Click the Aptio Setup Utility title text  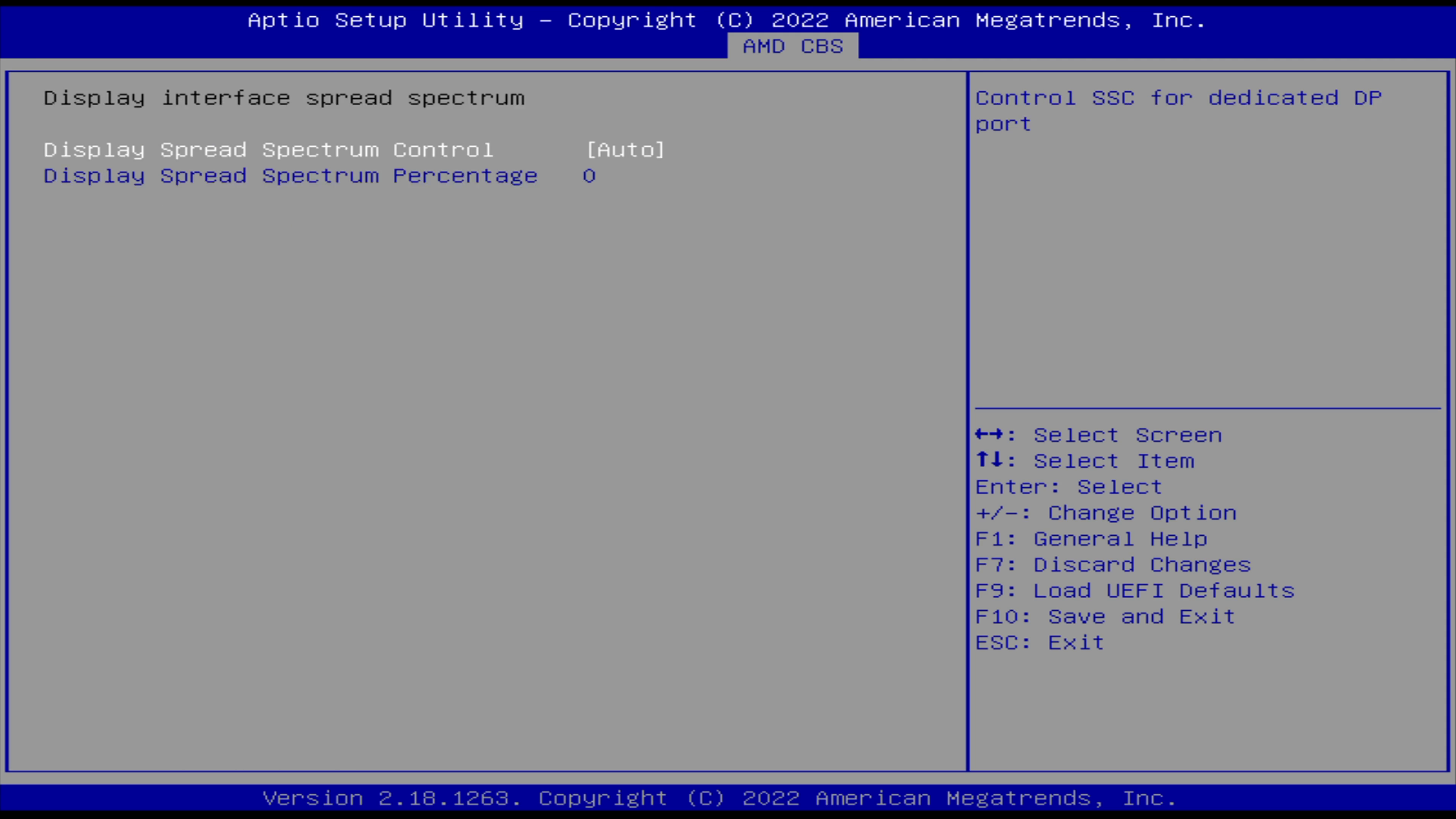coord(727,20)
